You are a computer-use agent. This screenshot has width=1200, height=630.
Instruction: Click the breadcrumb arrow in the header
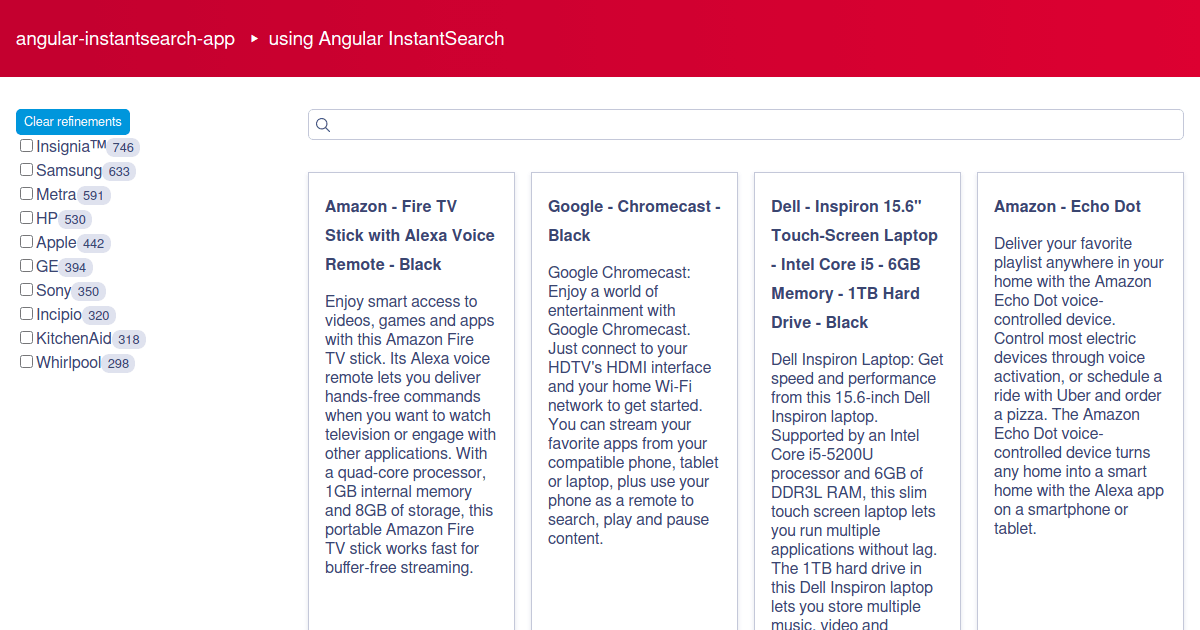(x=253, y=39)
